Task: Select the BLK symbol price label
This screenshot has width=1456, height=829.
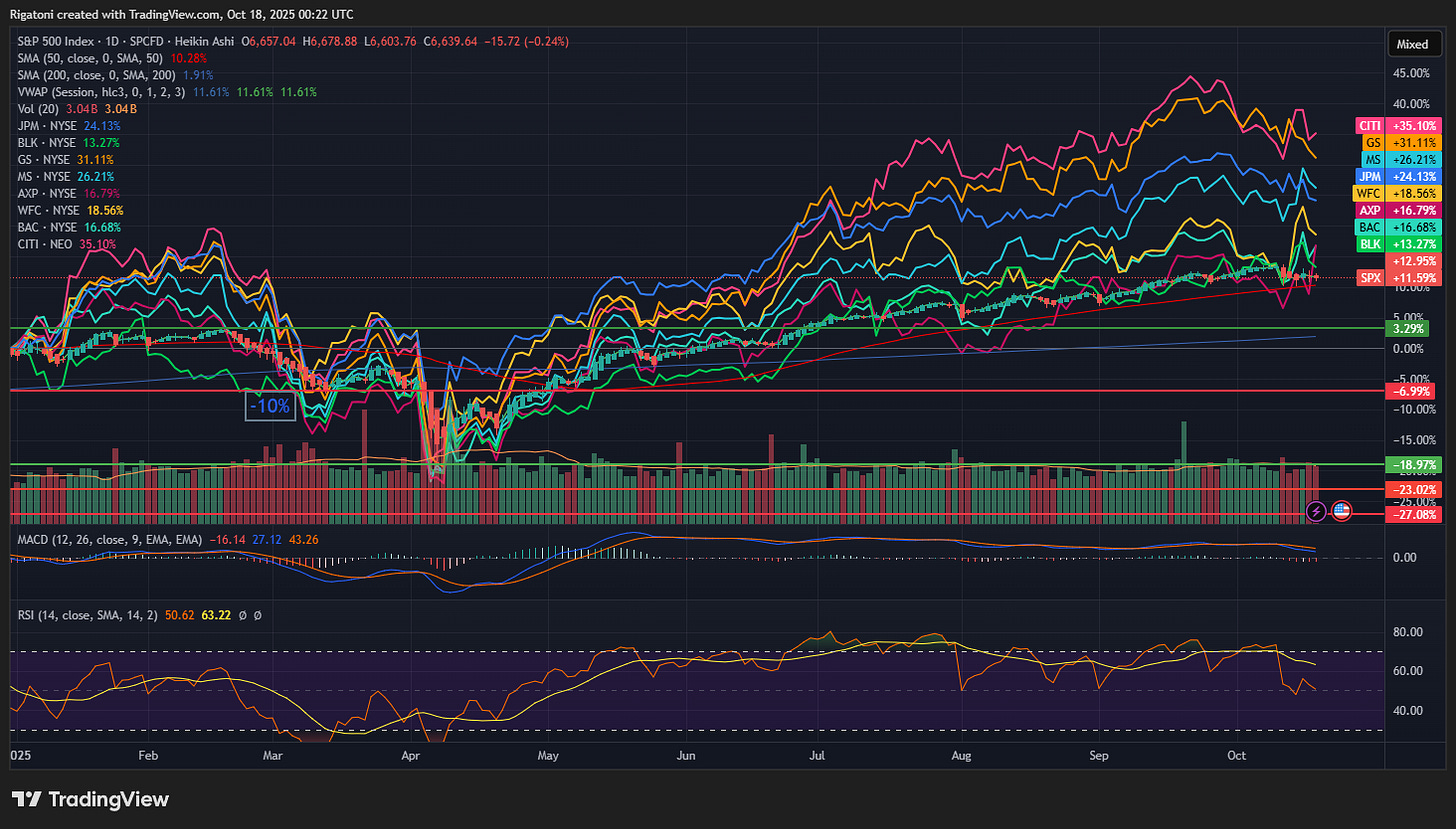Action: point(1370,244)
